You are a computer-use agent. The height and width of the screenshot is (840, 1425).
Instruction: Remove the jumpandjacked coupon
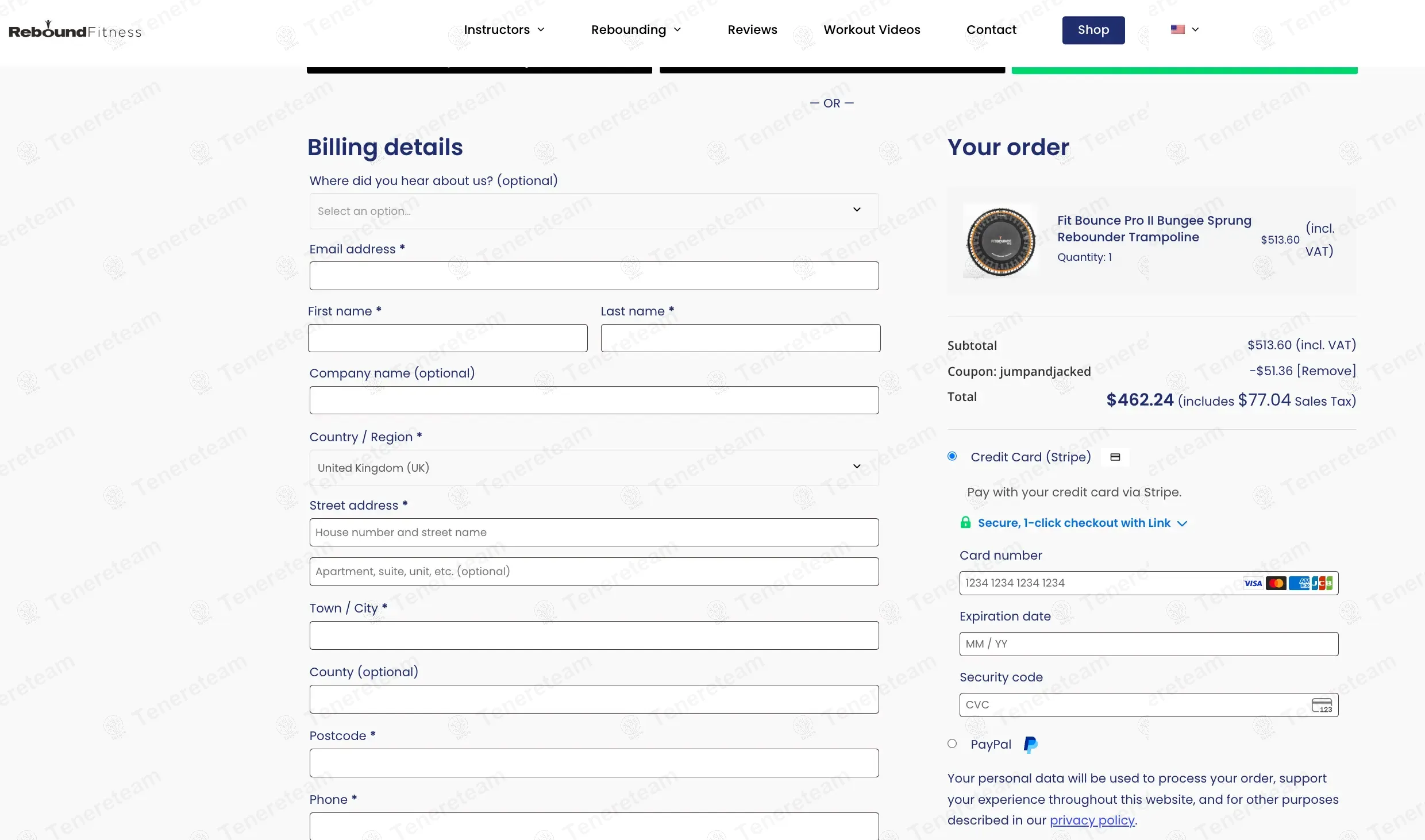(x=1326, y=371)
